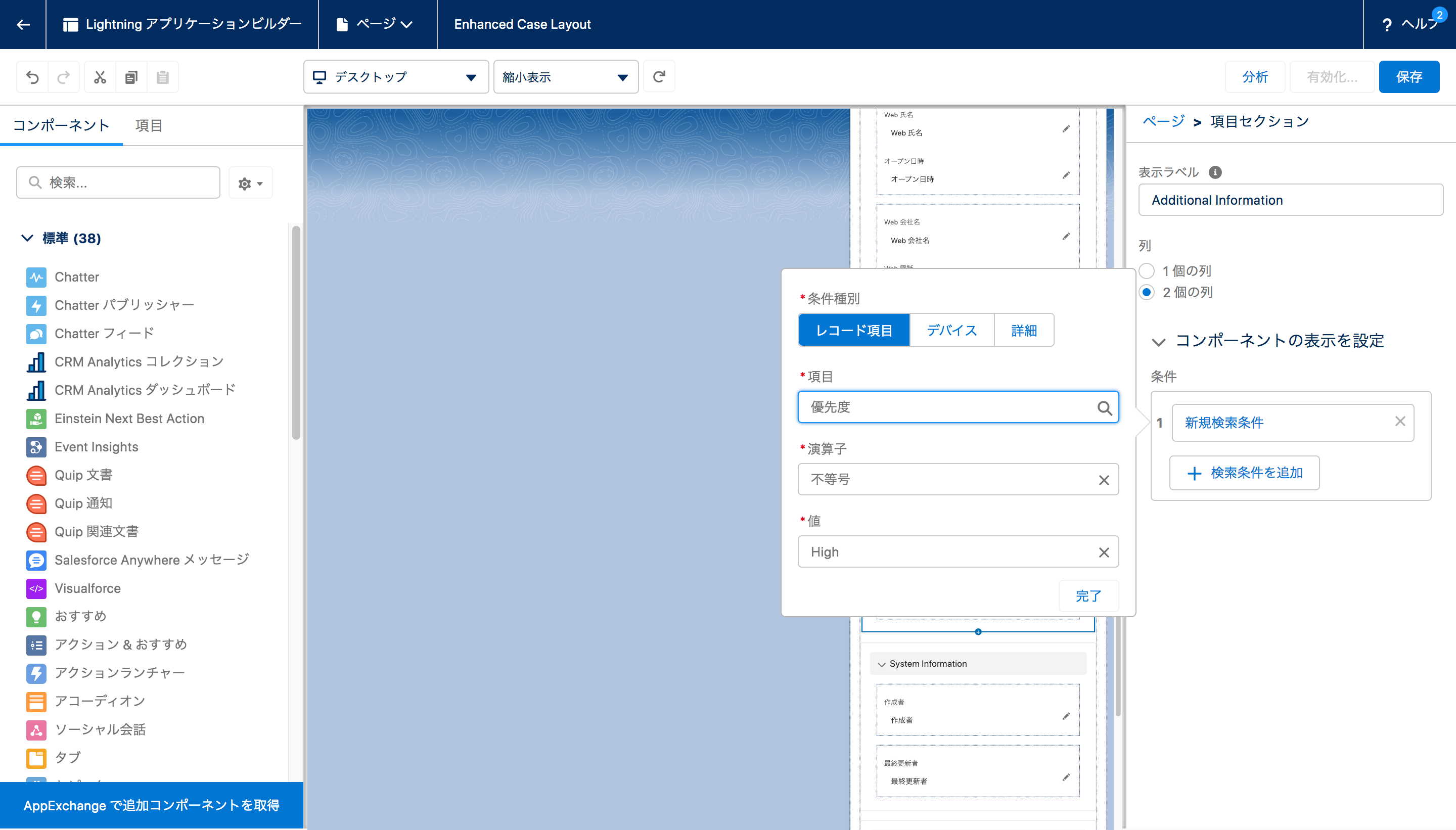Choose デバイス condition type
The height and width of the screenshot is (830, 1456).
pos(951,330)
